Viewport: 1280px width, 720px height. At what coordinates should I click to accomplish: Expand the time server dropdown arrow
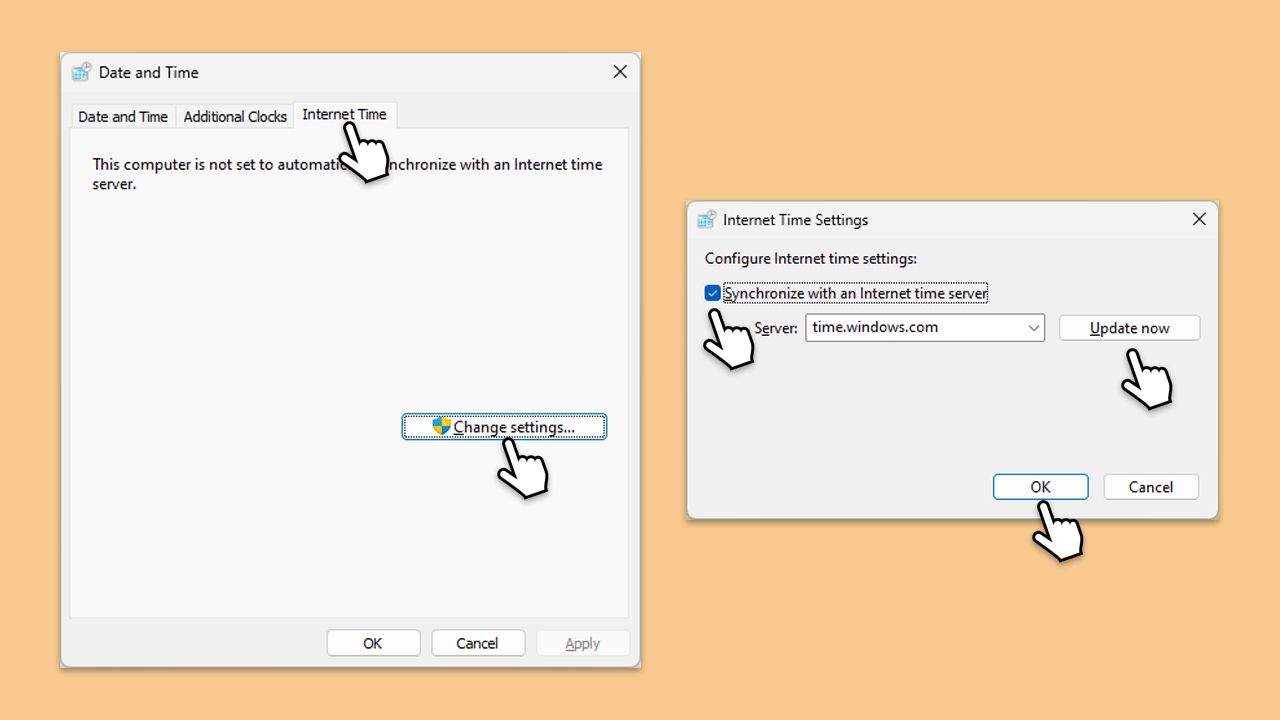[x=1034, y=328]
